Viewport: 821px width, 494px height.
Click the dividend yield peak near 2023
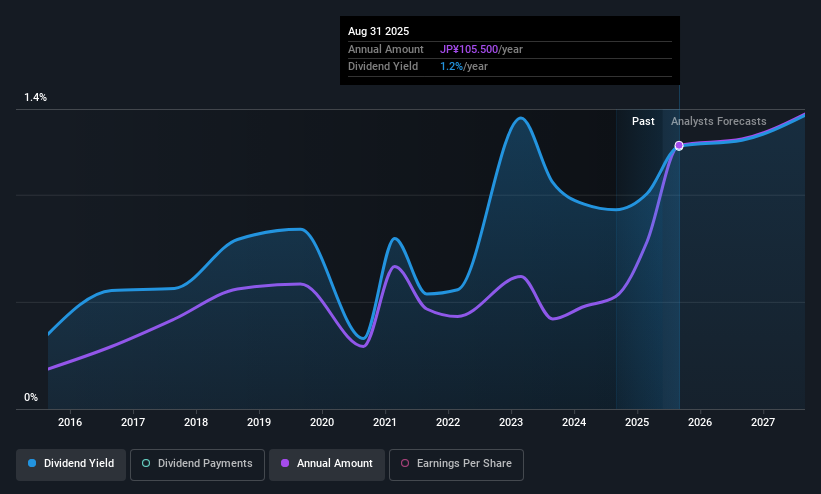point(520,118)
